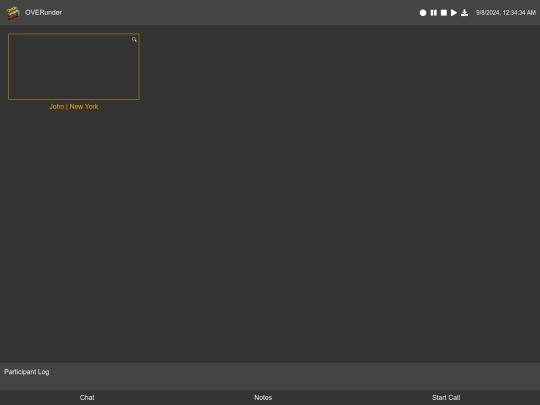Magnify John's video tile with the zoom icon
The image size is (540, 405).
pyautogui.click(x=134, y=40)
